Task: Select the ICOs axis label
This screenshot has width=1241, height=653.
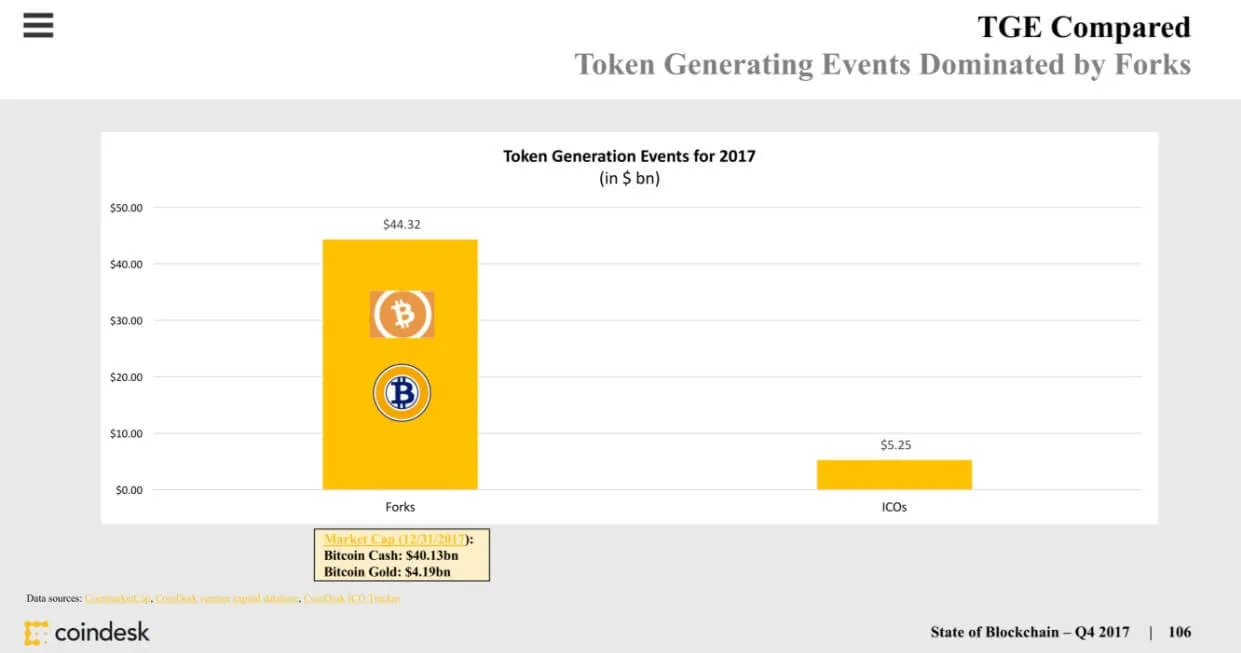Action: pyautogui.click(x=894, y=507)
